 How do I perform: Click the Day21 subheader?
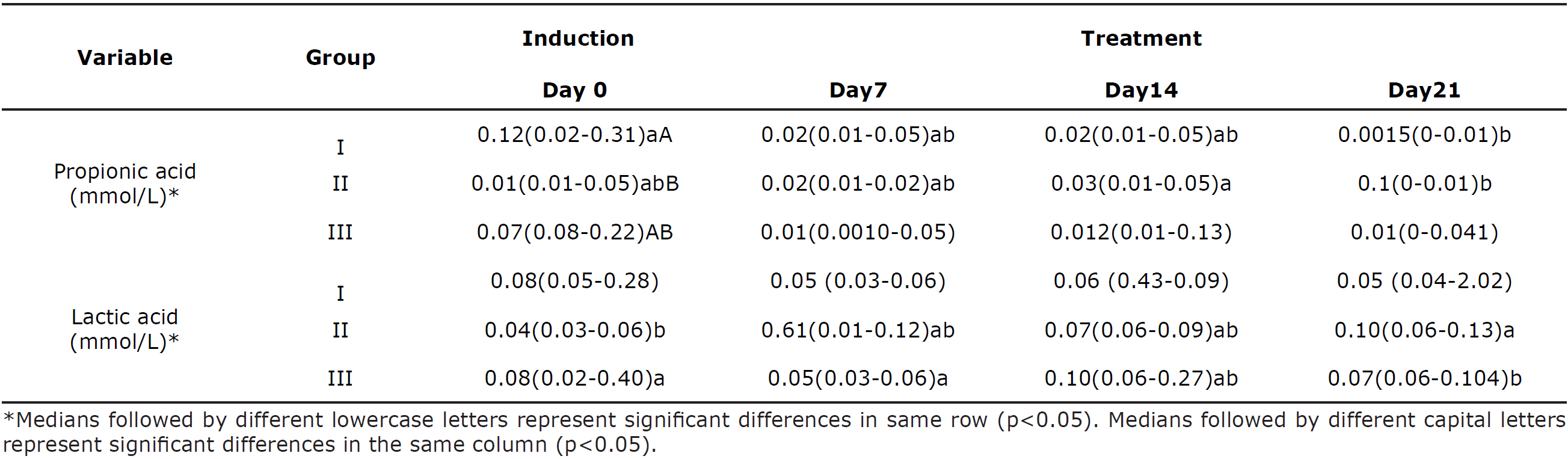pos(1424,90)
